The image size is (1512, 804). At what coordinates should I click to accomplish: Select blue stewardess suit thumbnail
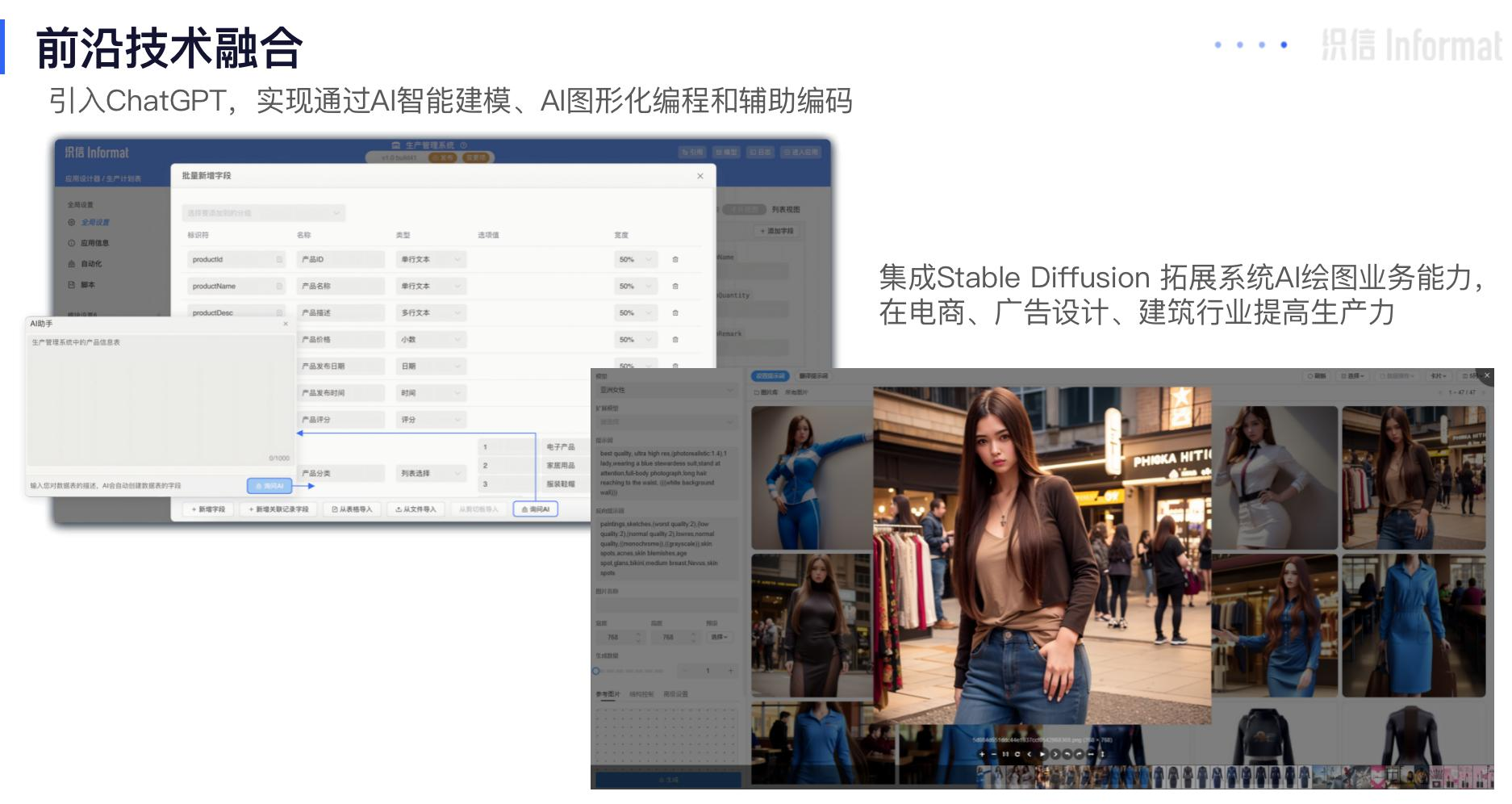(811, 478)
